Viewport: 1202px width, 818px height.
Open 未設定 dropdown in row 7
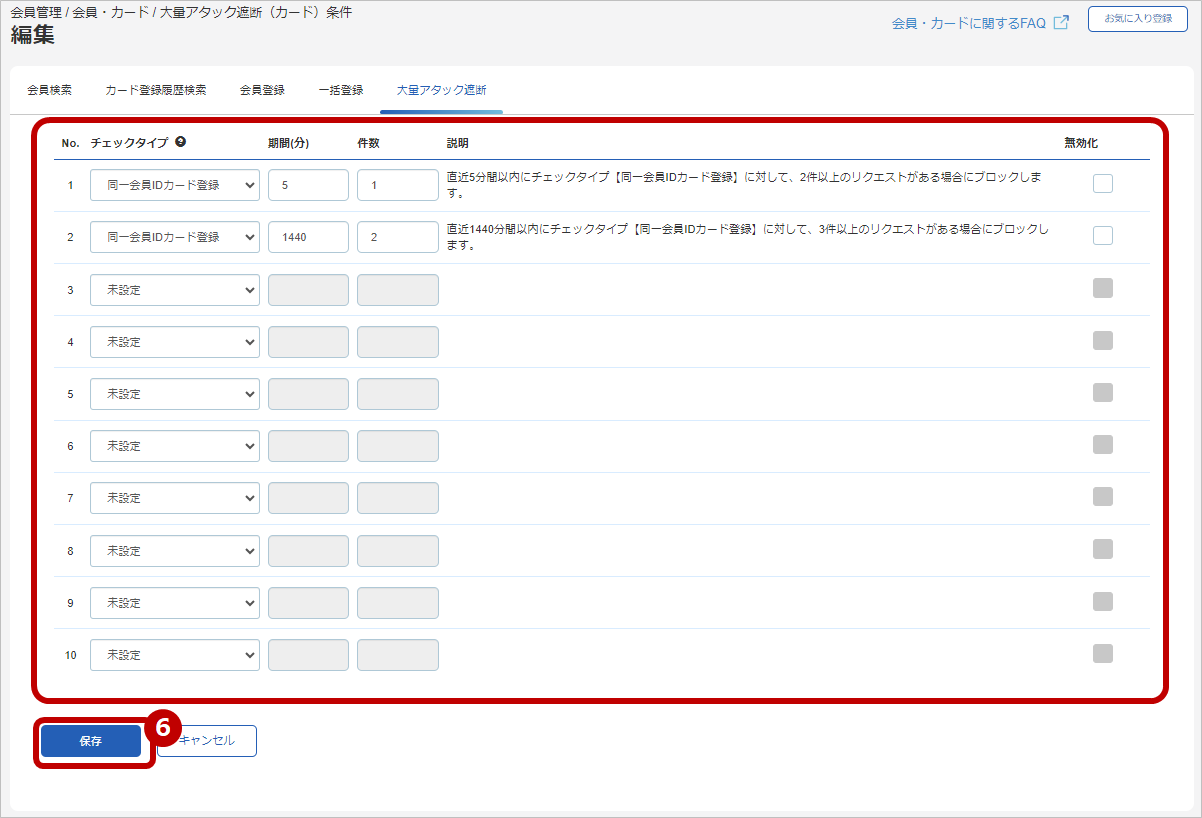coord(175,498)
